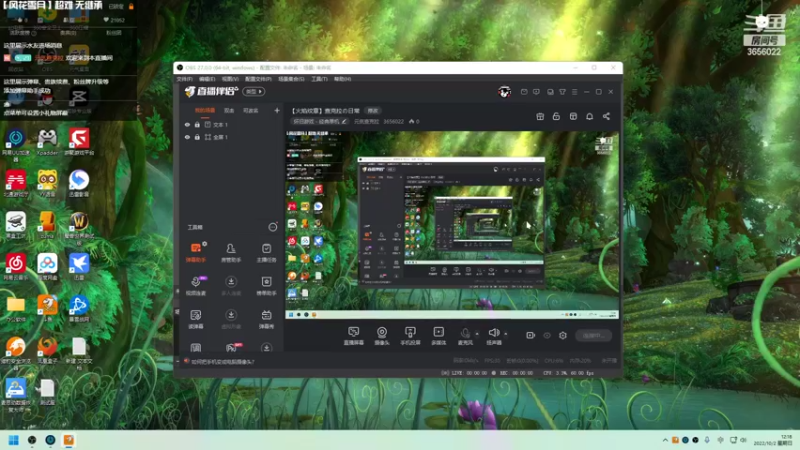Open the 弹幕秀 danmaku show tool
Image resolution: width=800 pixels, height=450 pixels.
click(x=266, y=319)
